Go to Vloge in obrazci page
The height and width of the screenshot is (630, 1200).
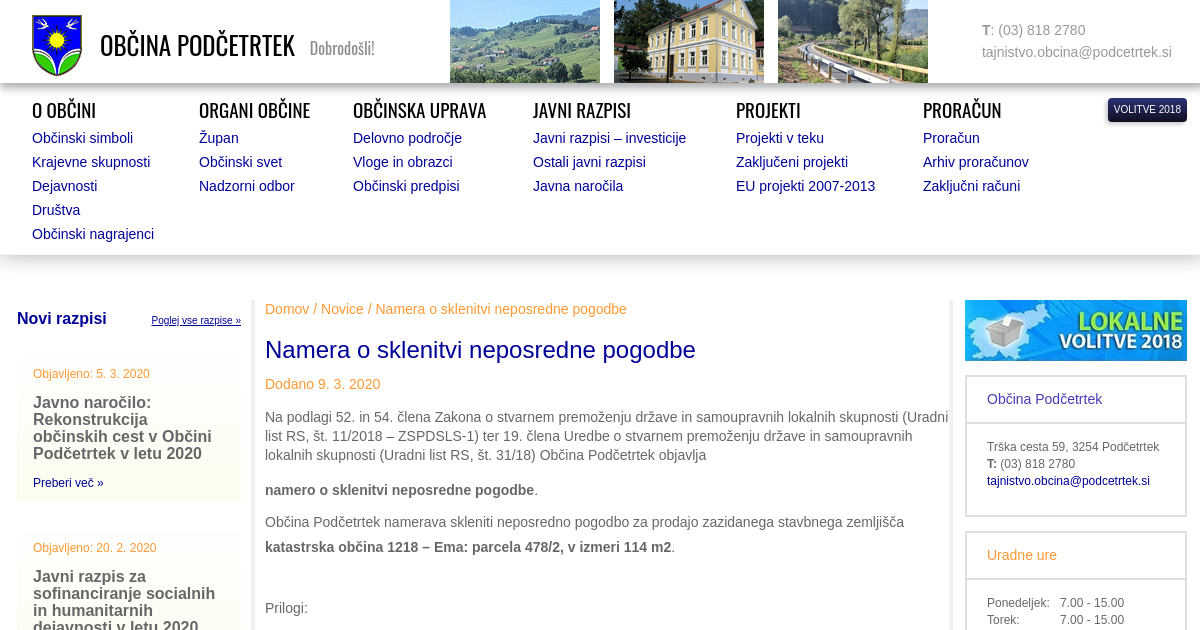point(402,162)
